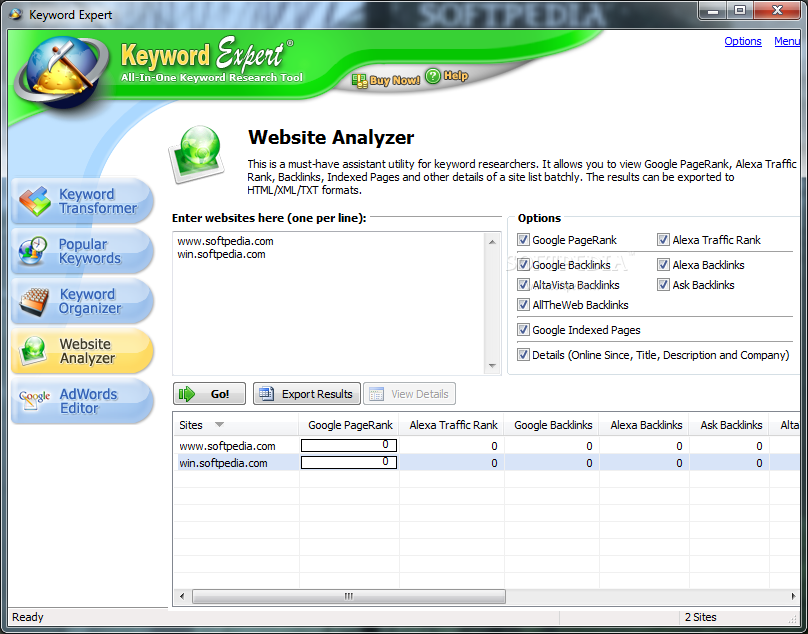Click the Buy Now! link

(395, 80)
